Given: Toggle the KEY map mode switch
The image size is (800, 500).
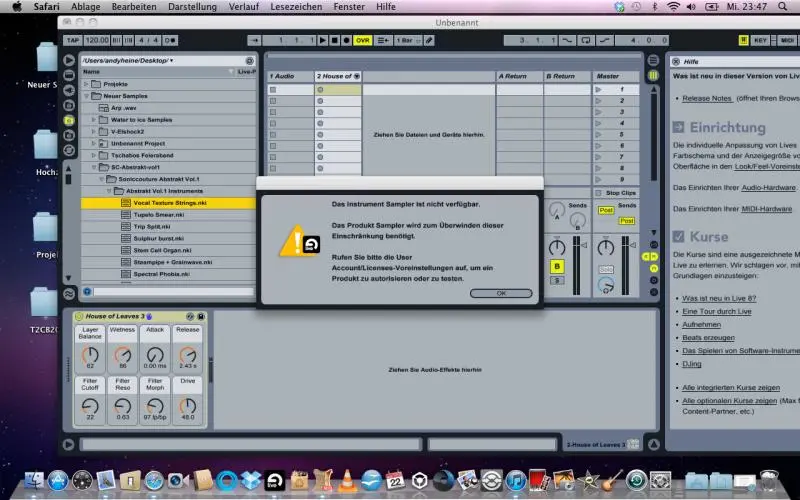Looking at the screenshot, I should (761, 40).
